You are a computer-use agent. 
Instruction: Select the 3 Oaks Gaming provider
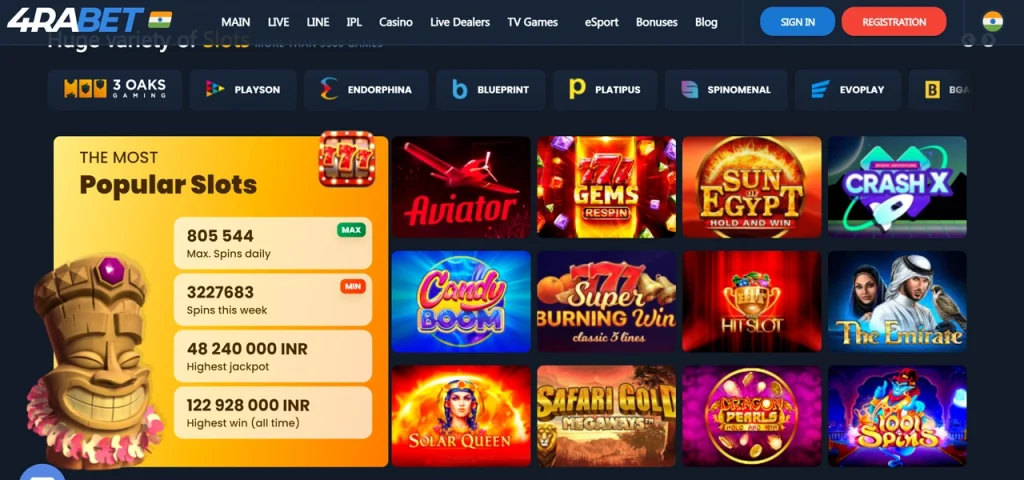pyautogui.click(x=115, y=89)
